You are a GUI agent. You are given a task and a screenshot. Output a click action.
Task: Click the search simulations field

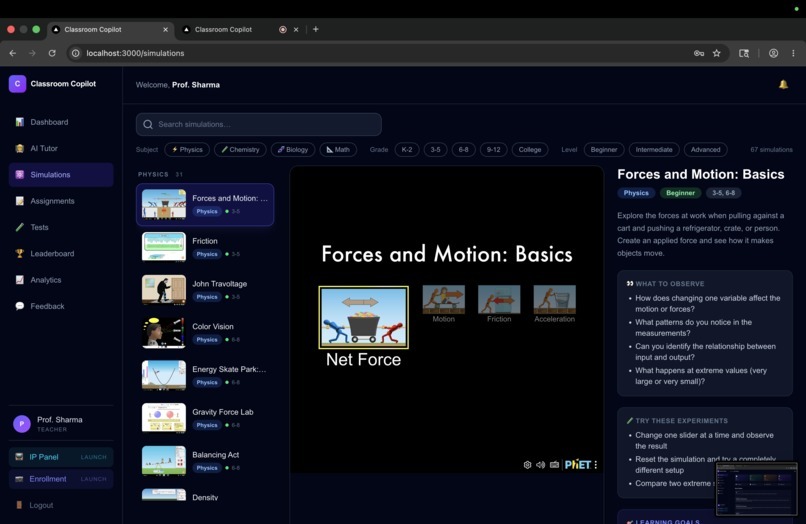259,124
